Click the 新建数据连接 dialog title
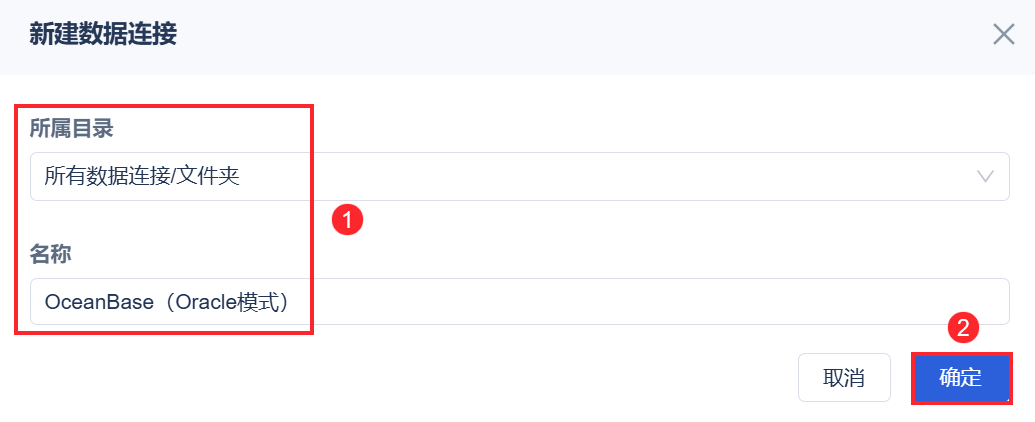1035x422 pixels. [103, 35]
